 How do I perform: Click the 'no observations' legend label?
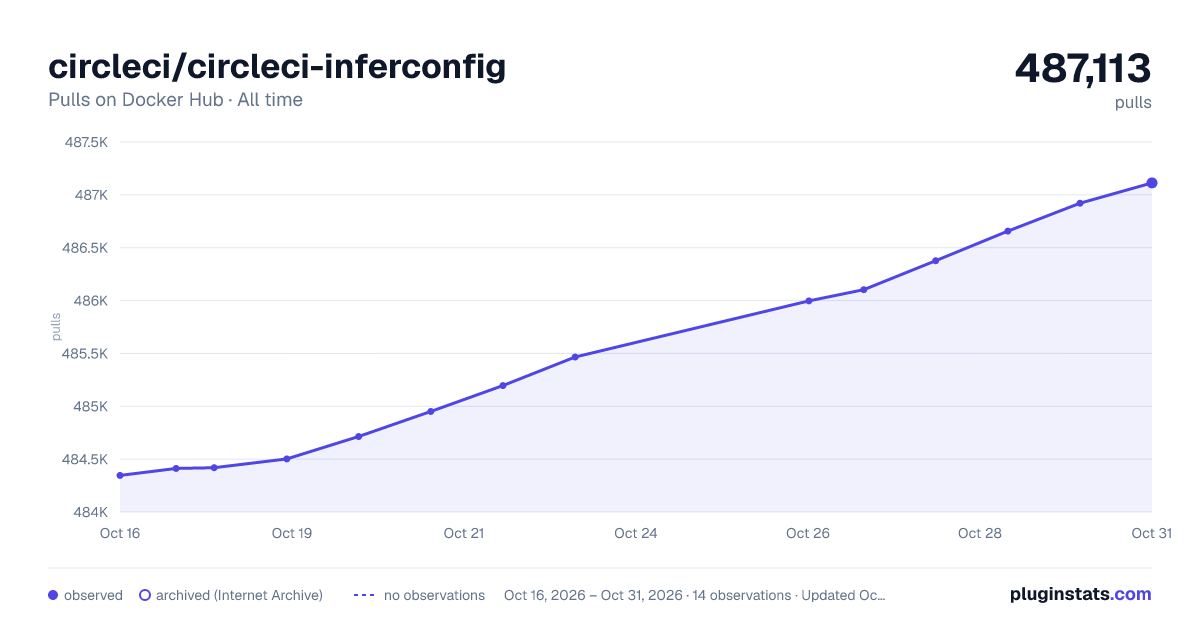click(x=434, y=595)
